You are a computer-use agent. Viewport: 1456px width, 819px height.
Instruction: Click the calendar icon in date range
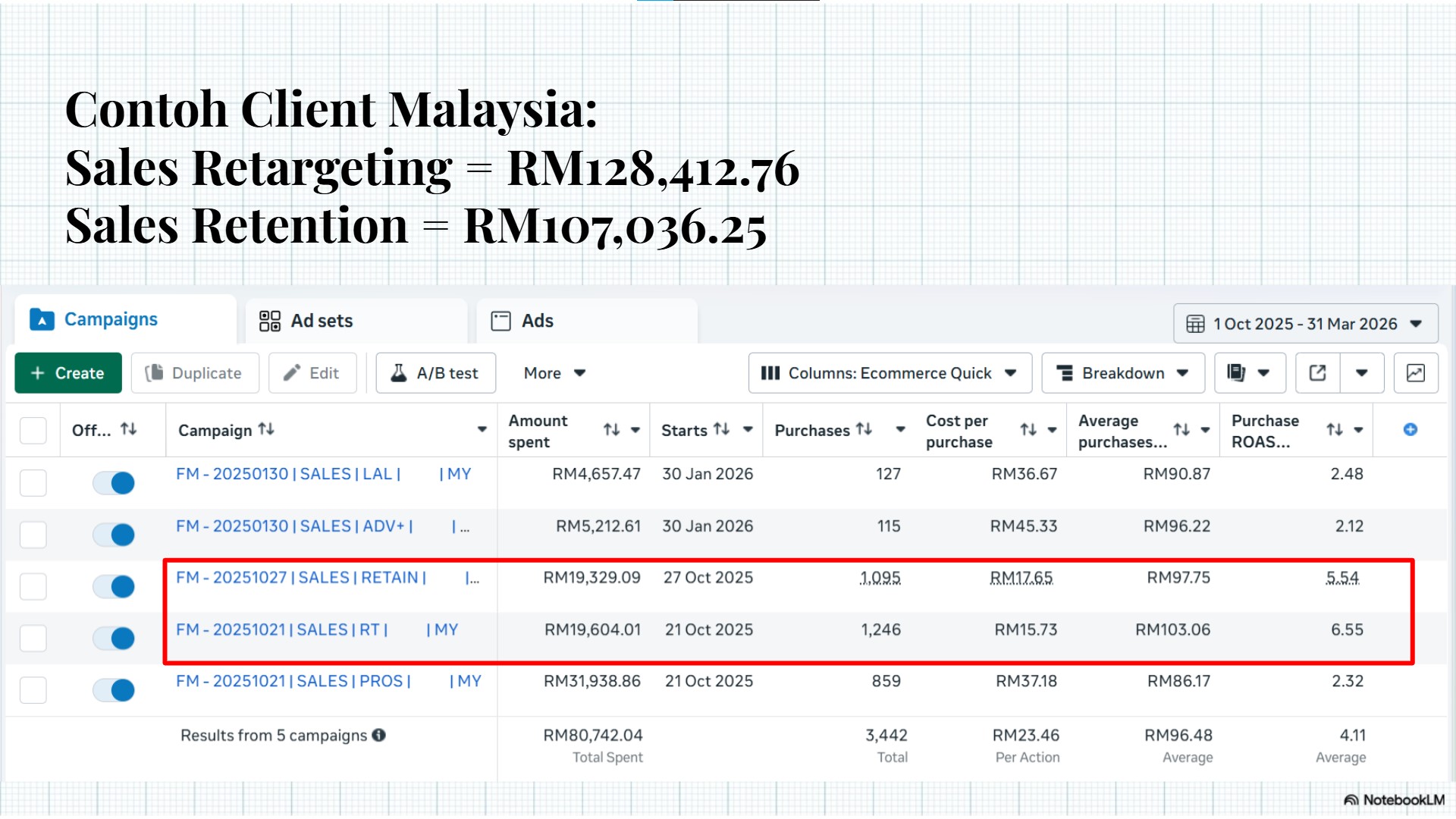click(x=1195, y=324)
